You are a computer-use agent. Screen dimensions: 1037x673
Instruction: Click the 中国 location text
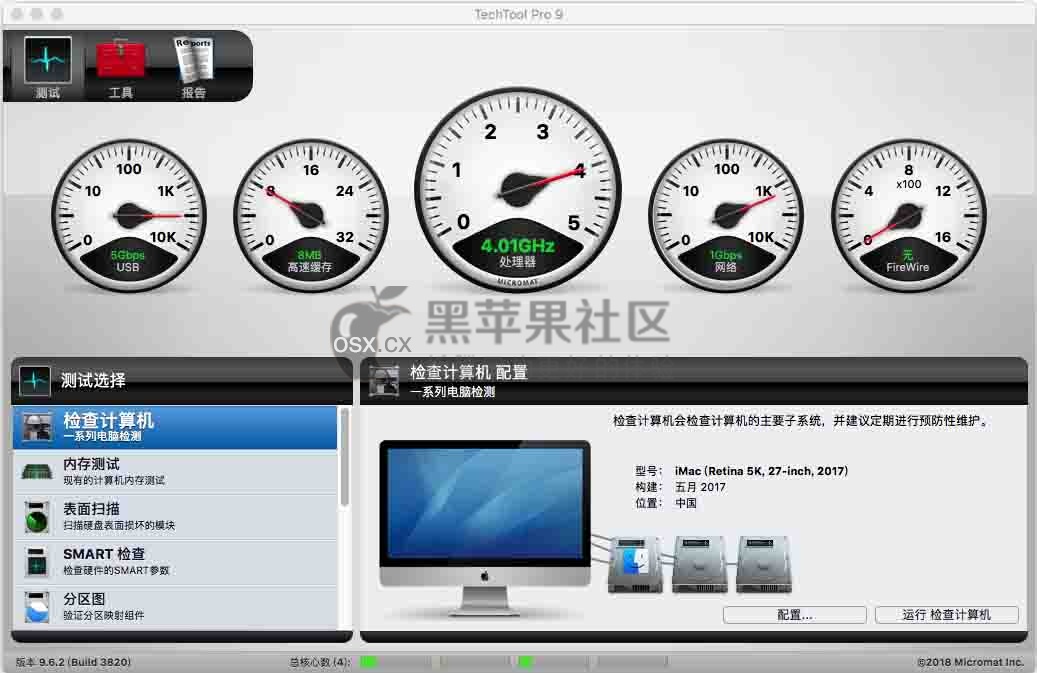[x=685, y=503]
